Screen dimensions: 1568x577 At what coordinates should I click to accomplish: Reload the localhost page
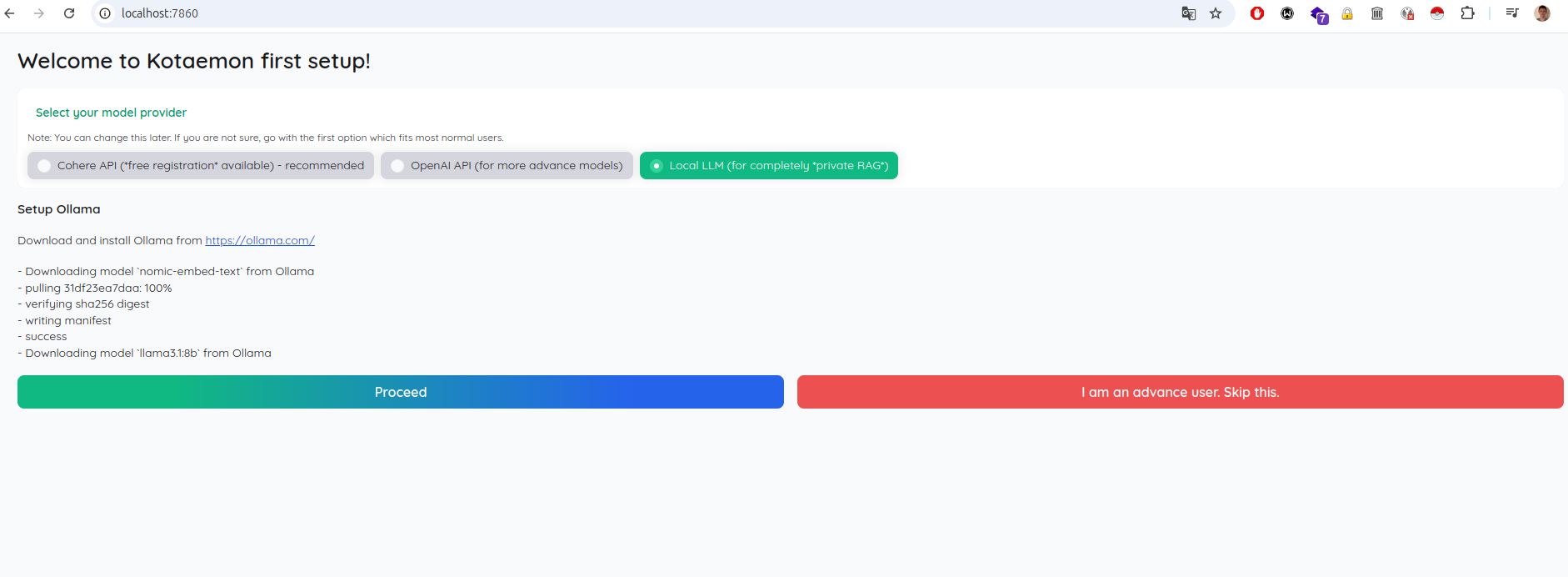[69, 13]
